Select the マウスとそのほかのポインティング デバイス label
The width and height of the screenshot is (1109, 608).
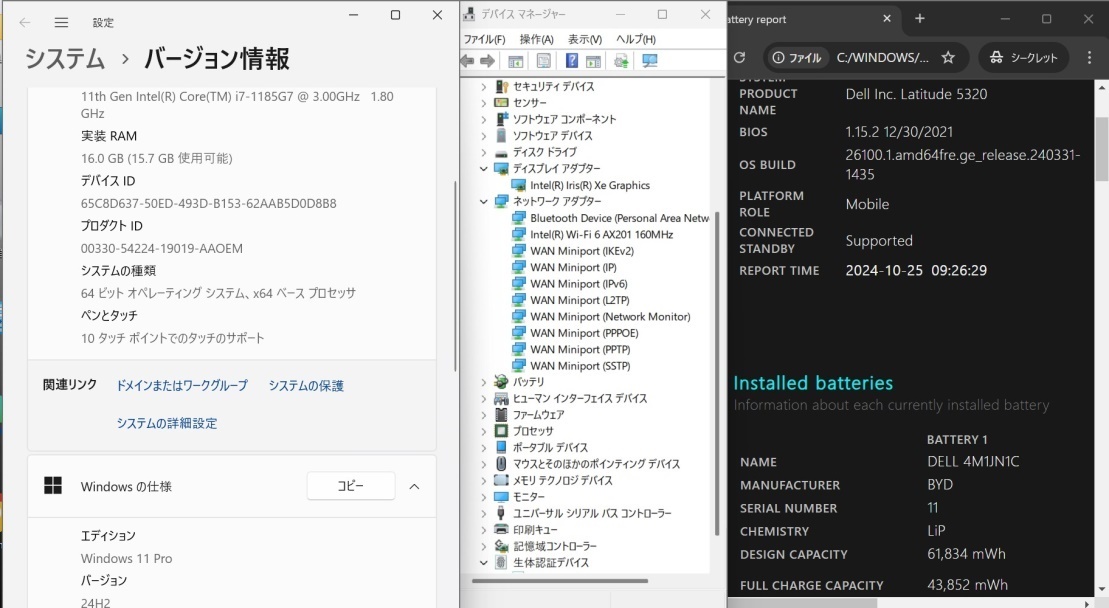pyautogui.click(x=596, y=464)
